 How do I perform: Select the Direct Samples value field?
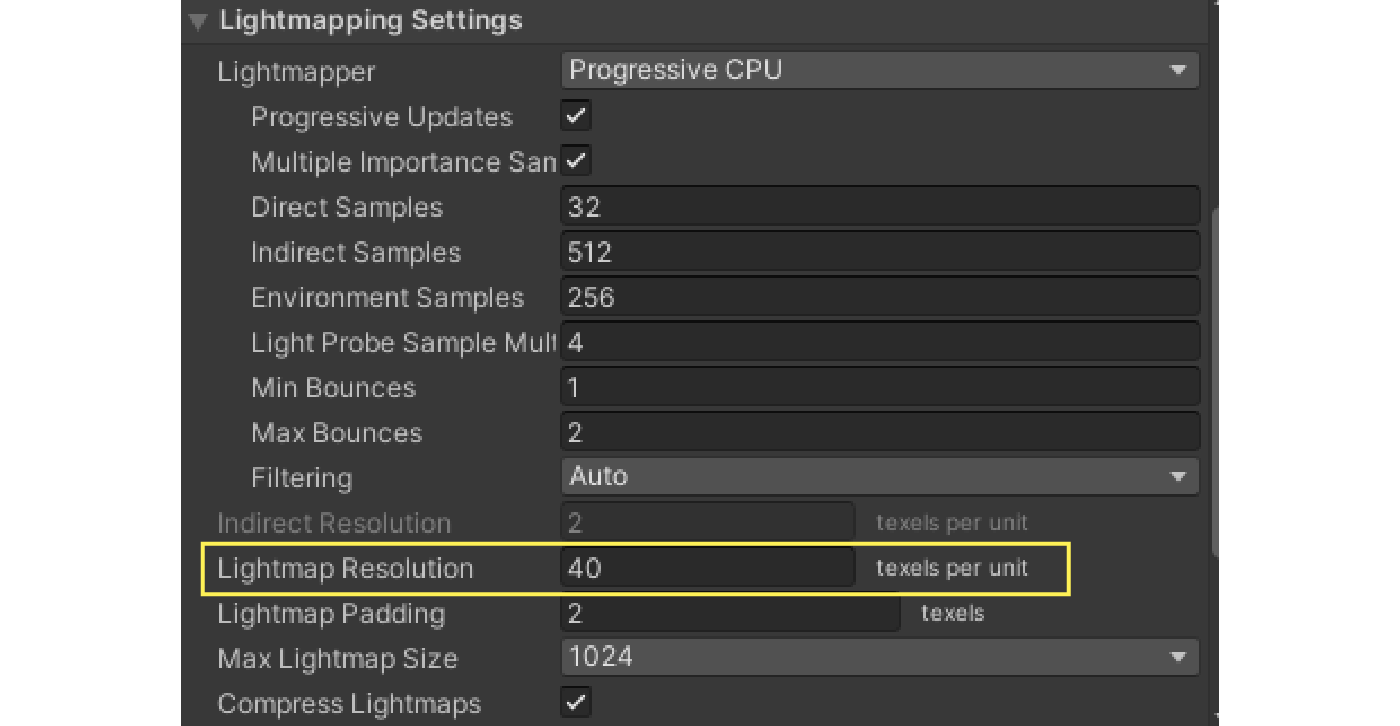(x=880, y=206)
